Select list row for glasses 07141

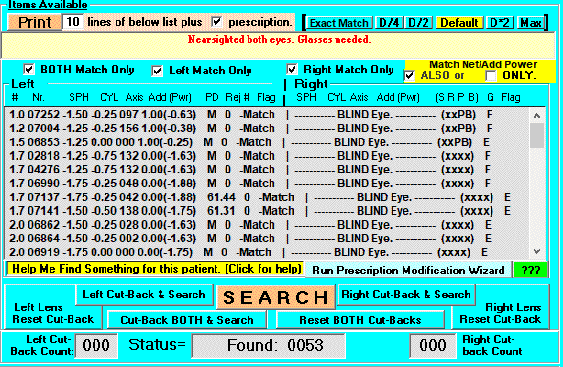point(266,211)
